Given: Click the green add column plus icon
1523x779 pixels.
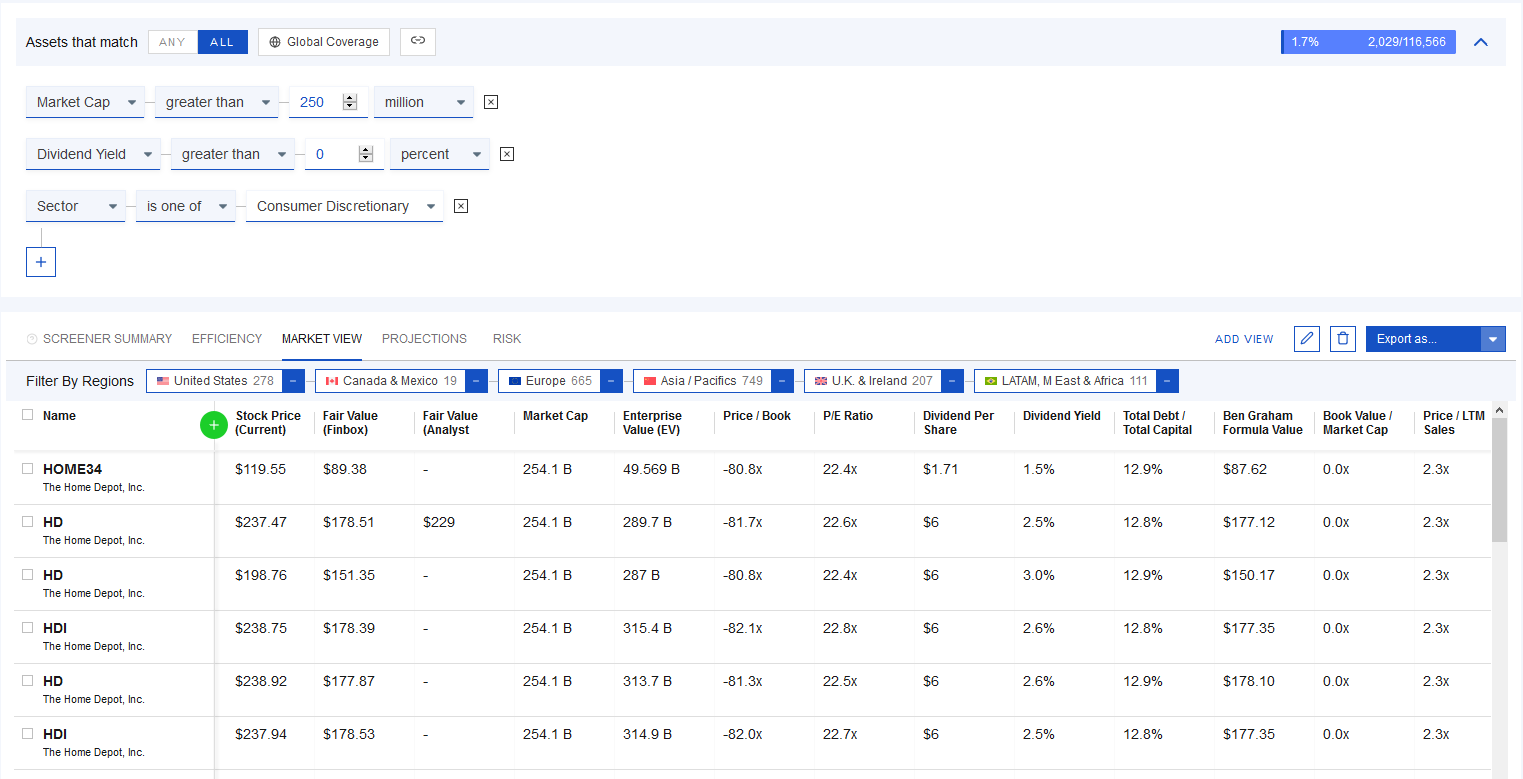Looking at the screenshot, I should click(x=214, y=425).
